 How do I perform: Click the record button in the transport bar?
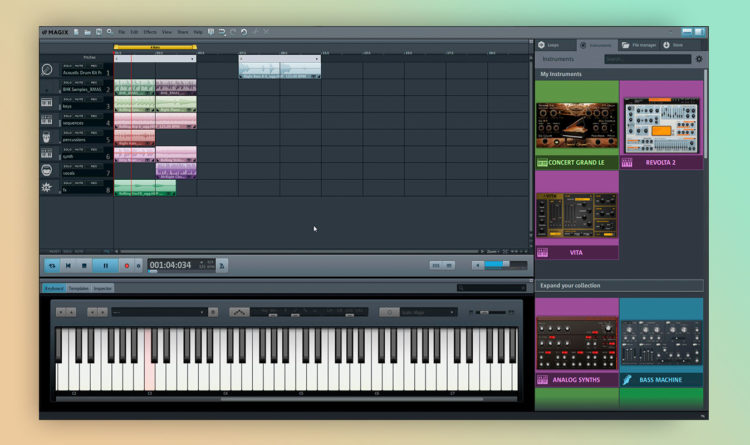click(x=127, y=266)
